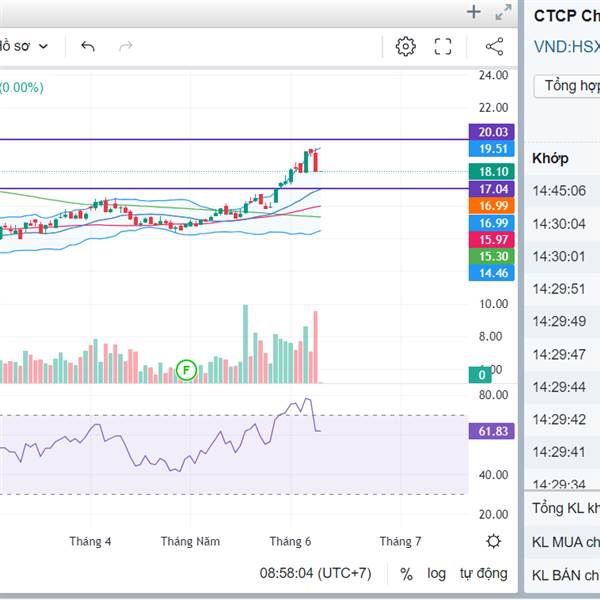Click the Khớp column header
600x600 pixels.
(551, 158)
